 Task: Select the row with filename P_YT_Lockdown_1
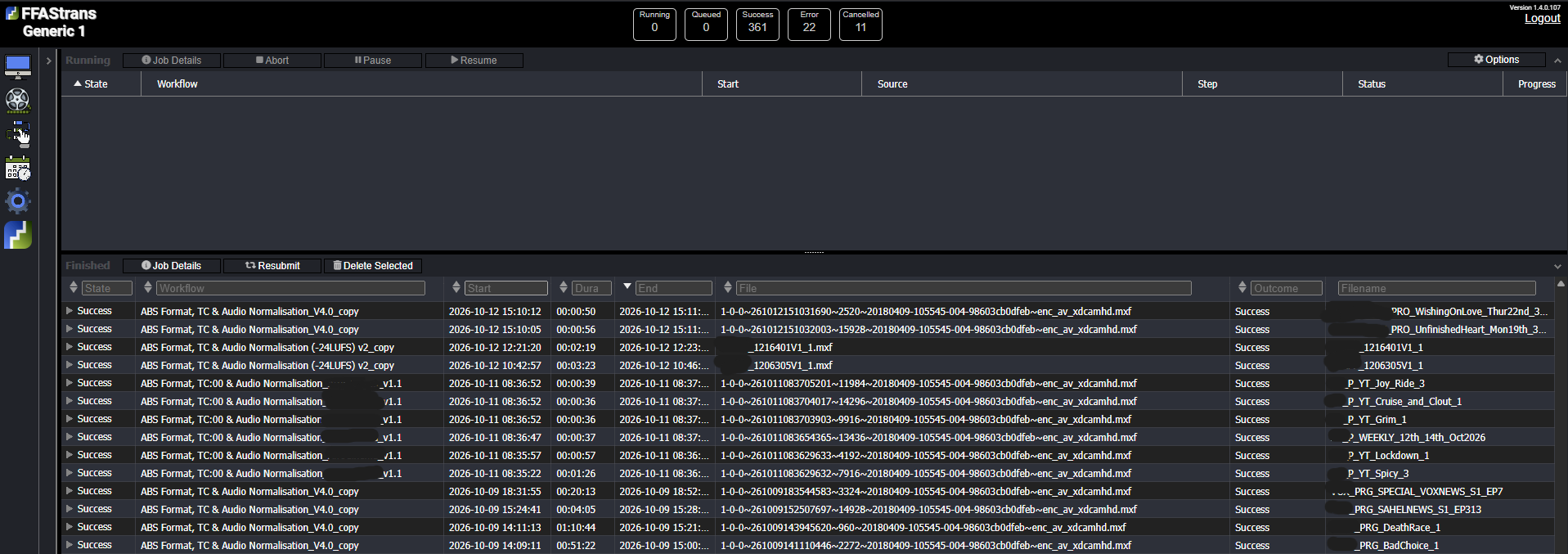tap(808, 455)
